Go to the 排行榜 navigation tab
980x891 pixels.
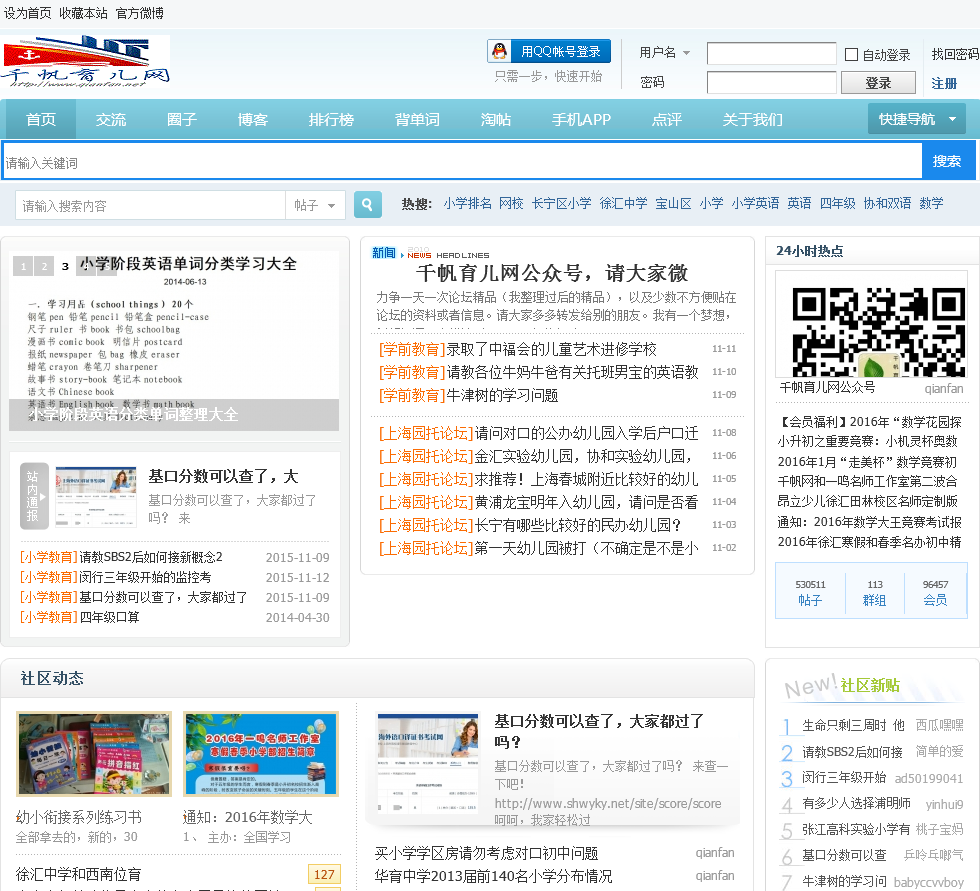[x=331, y=120]
